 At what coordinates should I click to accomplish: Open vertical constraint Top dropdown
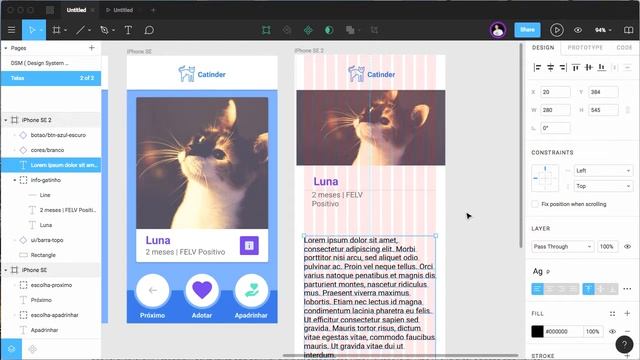pyautogui.click(x=603, y=186)
